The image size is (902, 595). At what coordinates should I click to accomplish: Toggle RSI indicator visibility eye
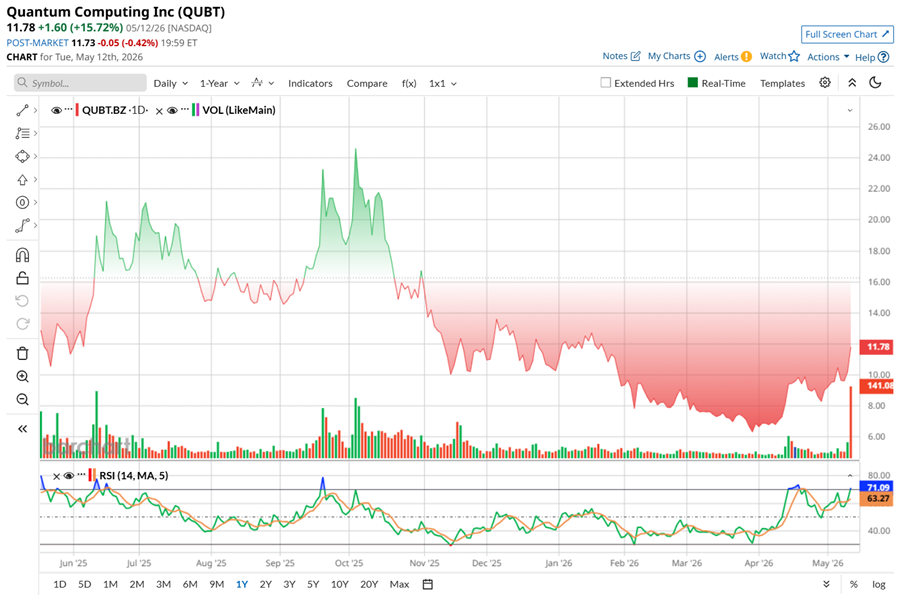coord(68,475)
